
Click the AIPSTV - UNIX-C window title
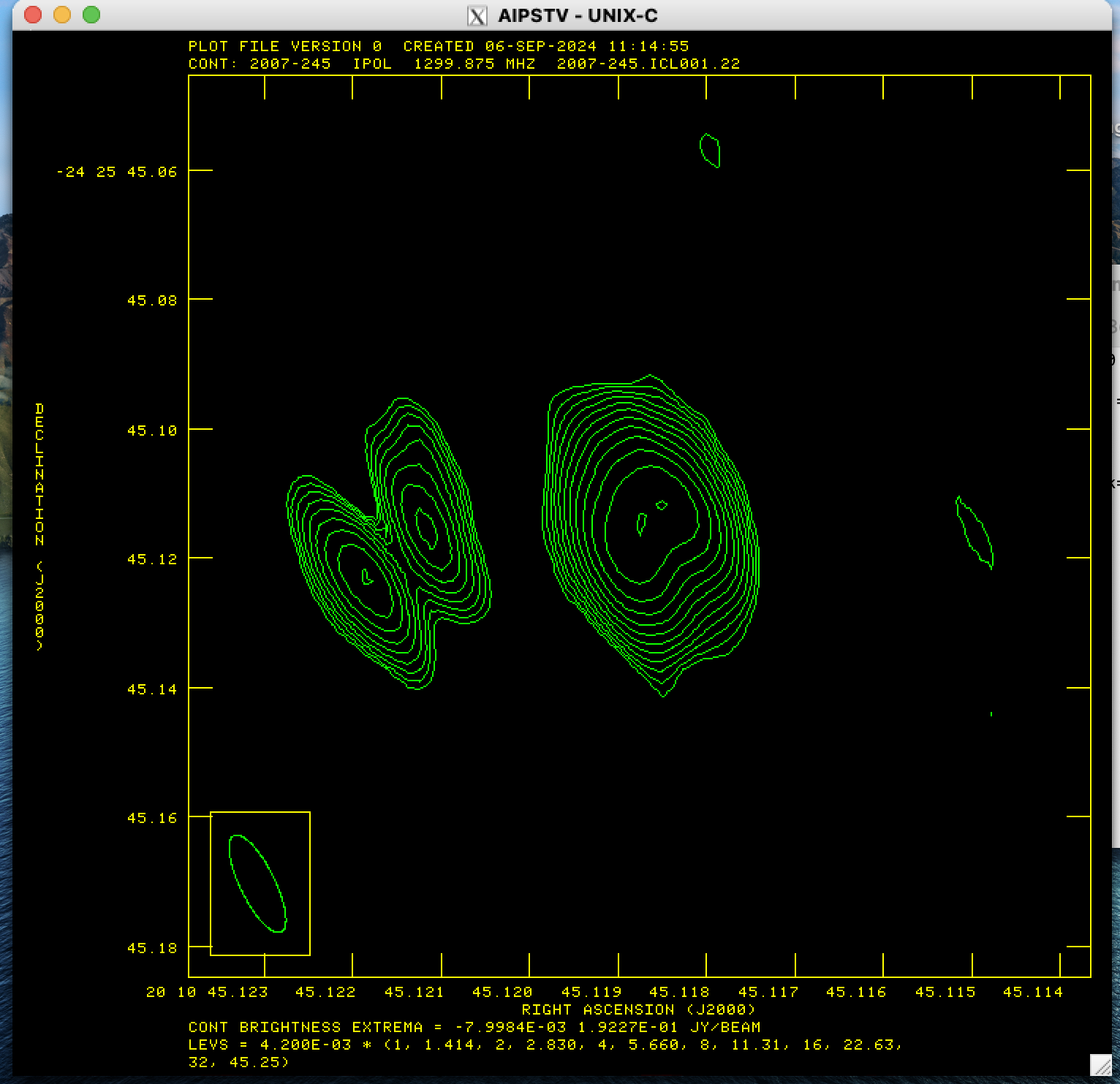tap(578, 15)
